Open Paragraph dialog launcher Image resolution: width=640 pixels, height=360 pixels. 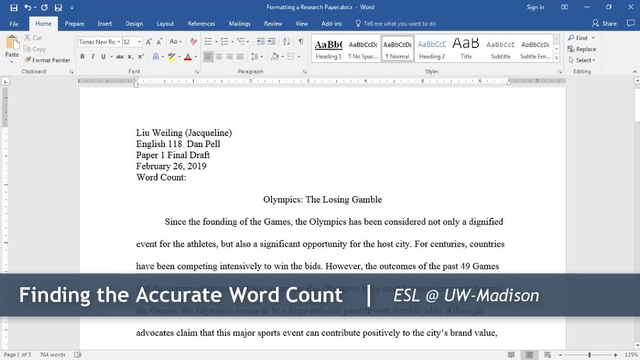point(304,72)
